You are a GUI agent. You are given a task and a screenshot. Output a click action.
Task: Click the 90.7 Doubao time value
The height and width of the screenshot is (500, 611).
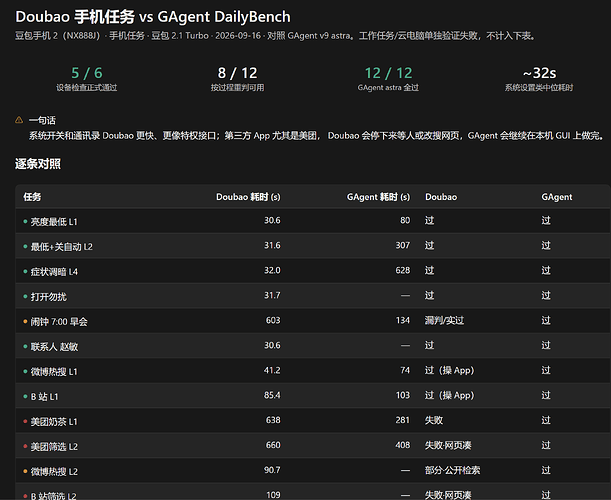(x=272, y=470)
